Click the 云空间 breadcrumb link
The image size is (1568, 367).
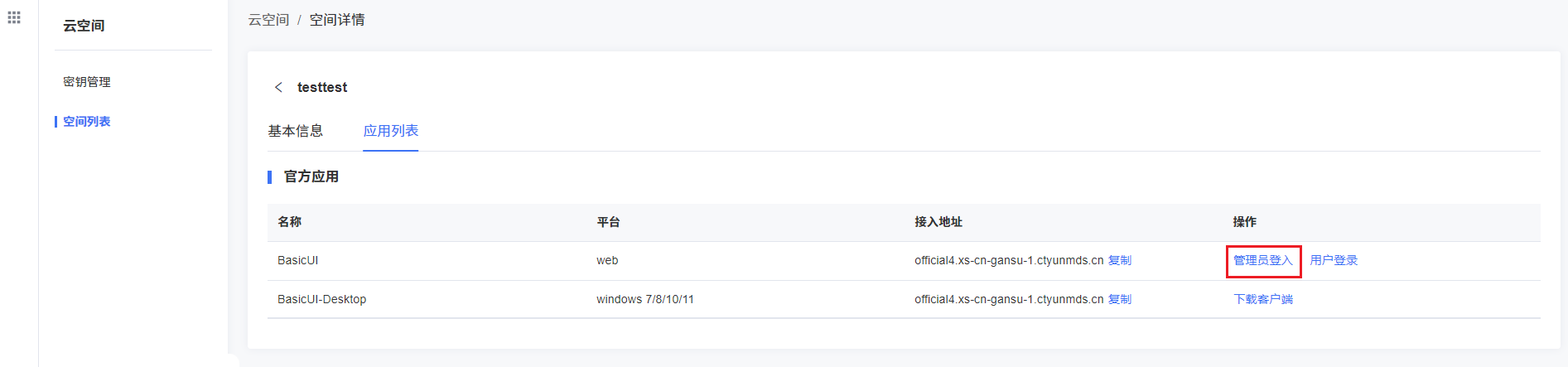click(268, 20)
